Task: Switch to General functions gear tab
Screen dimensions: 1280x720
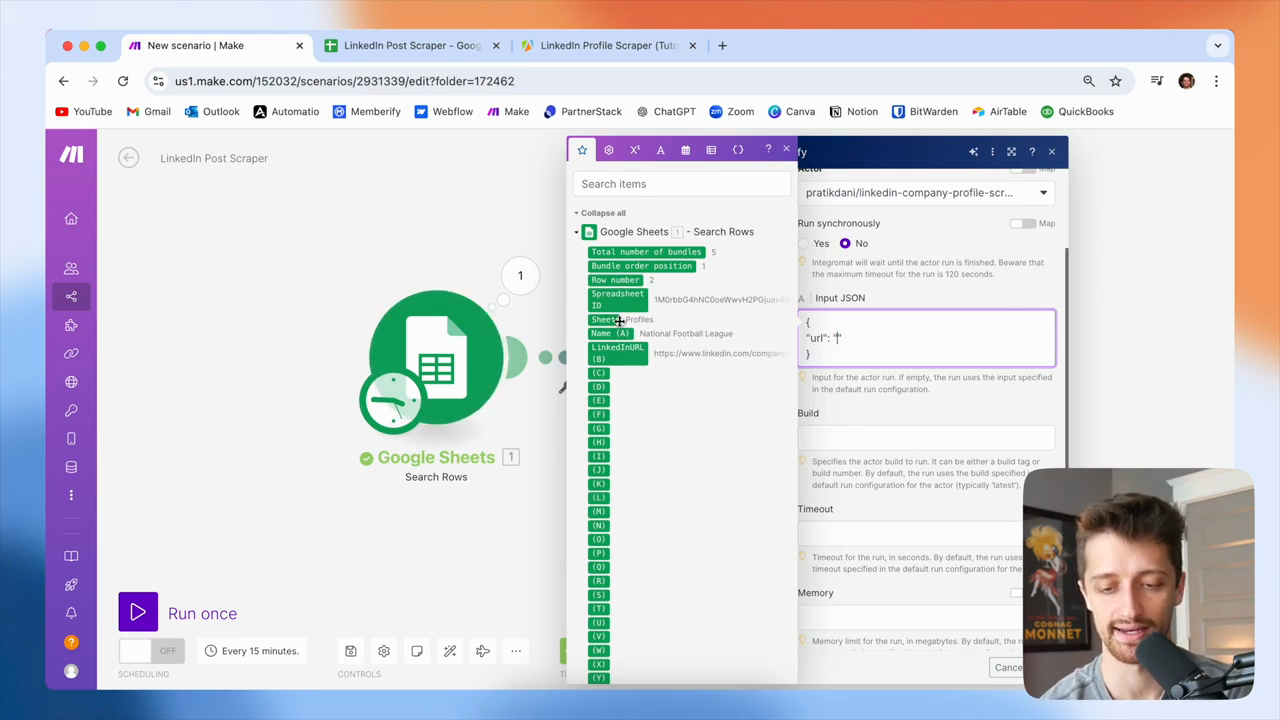Action: (608, 150)
